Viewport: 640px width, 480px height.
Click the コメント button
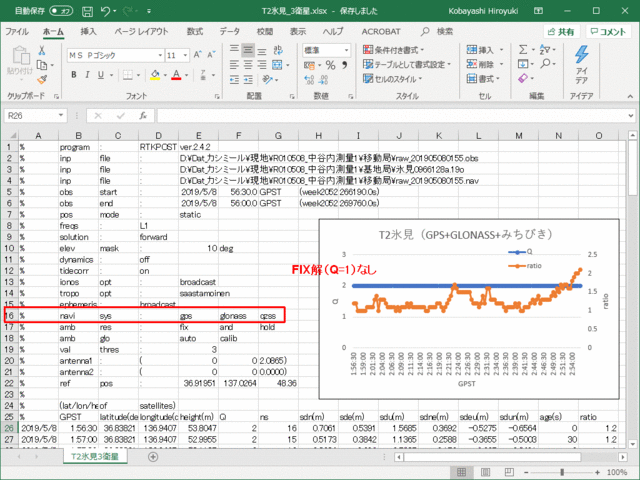coord(608,32)
